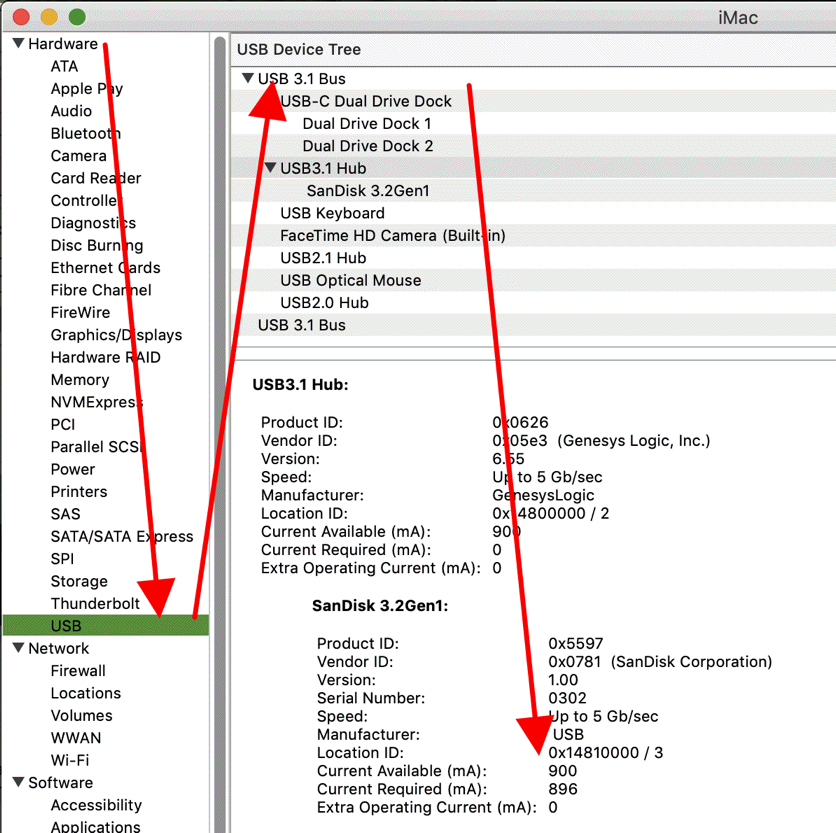This screenshot has height=833, width=836.
Task: Click the USB Device Tree column header
Action: pos(533,50)
